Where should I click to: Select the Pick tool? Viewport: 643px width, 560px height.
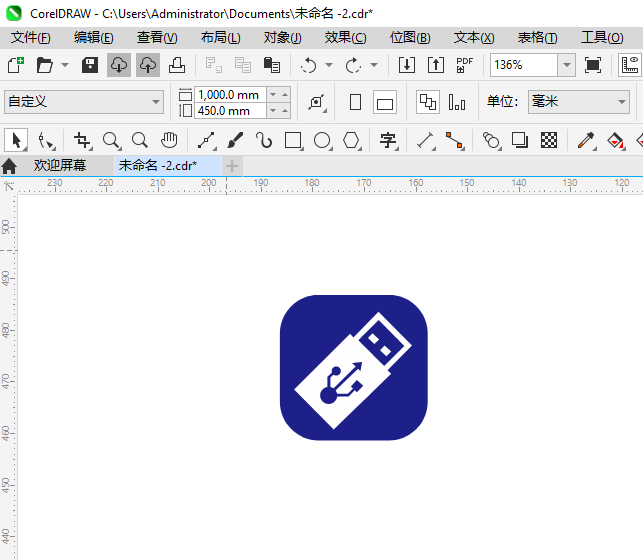pyautogui.click(x=16, y=140)
